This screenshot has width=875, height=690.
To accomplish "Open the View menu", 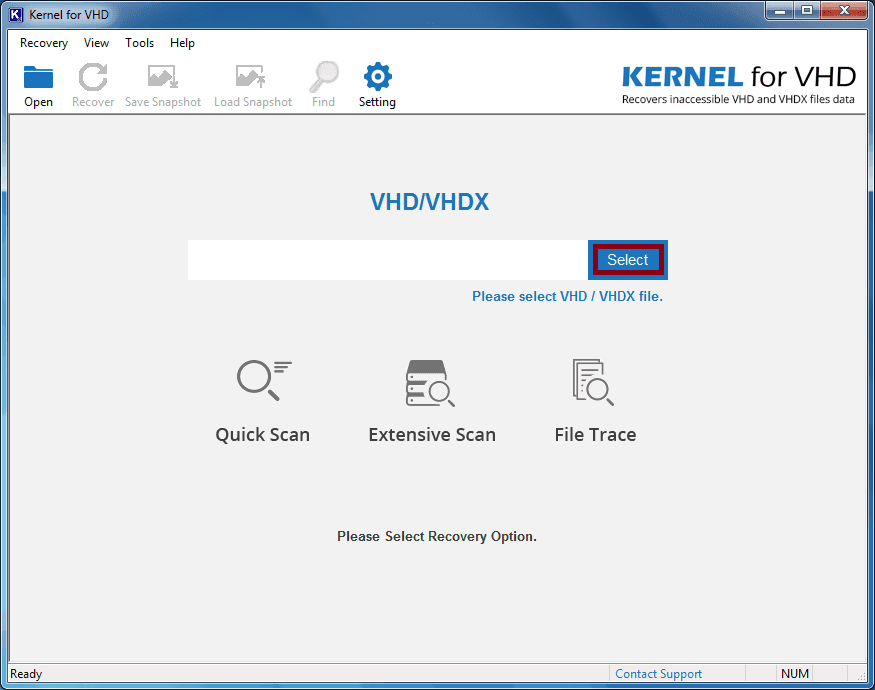I will [97, 43].
